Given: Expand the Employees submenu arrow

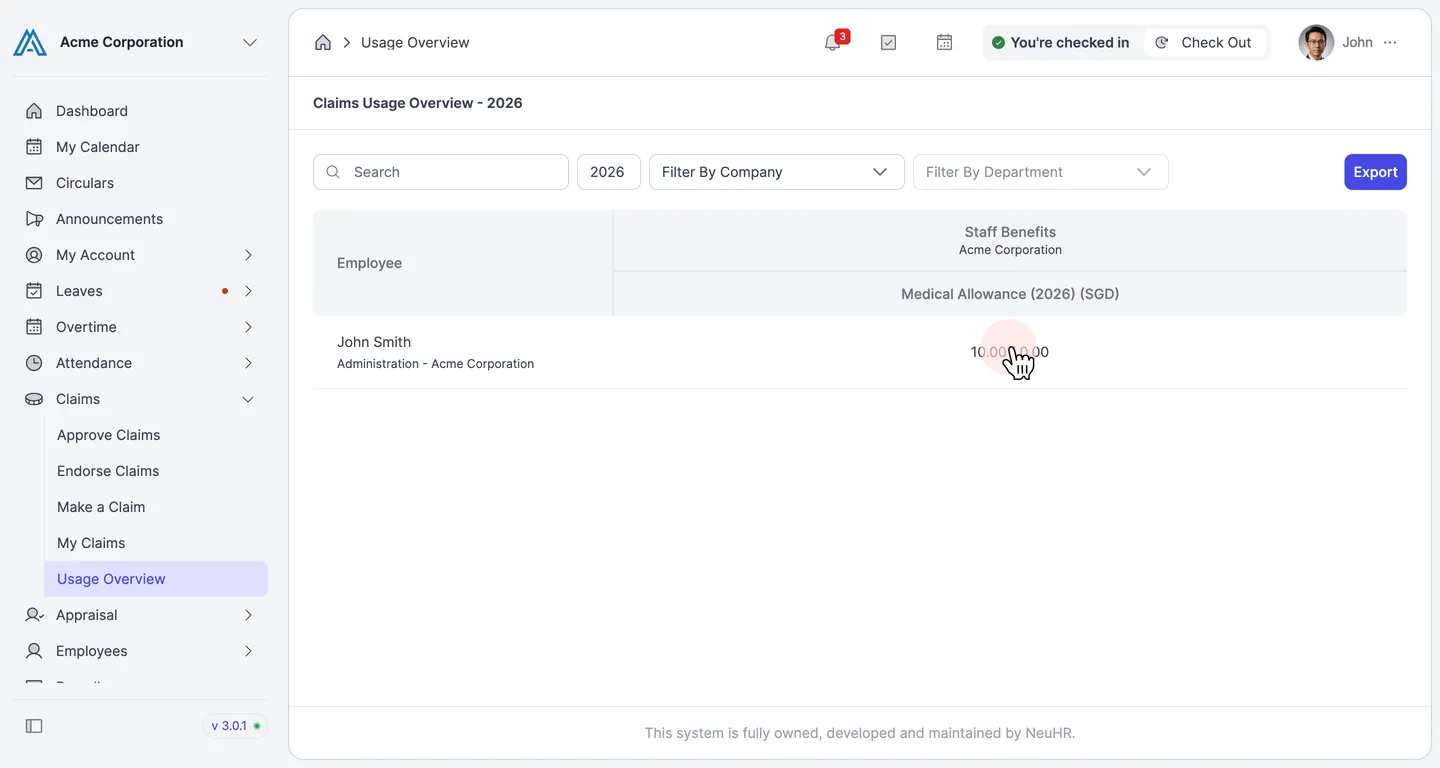Looking at the screenshot, I should click(248, 651).
